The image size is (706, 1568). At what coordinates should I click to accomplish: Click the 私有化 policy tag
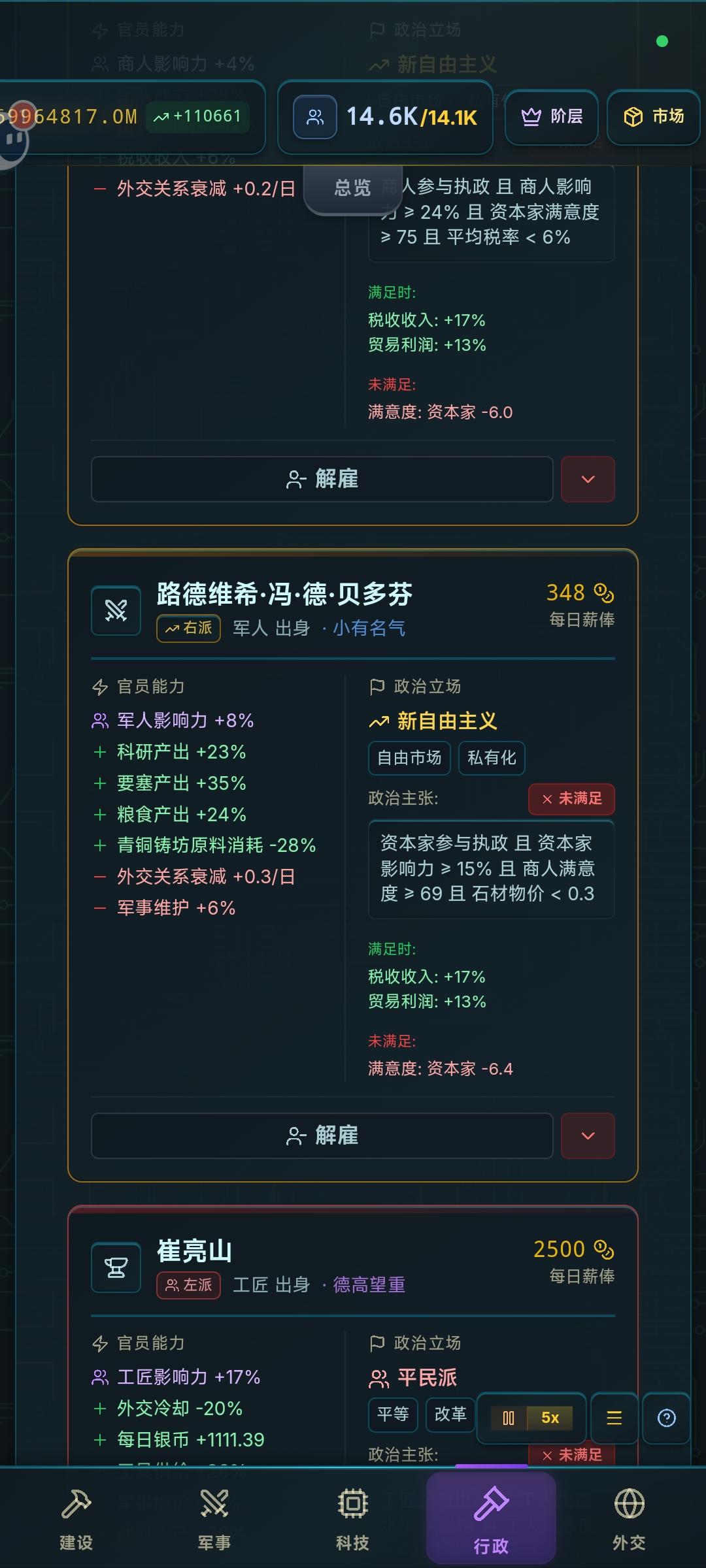492,758
